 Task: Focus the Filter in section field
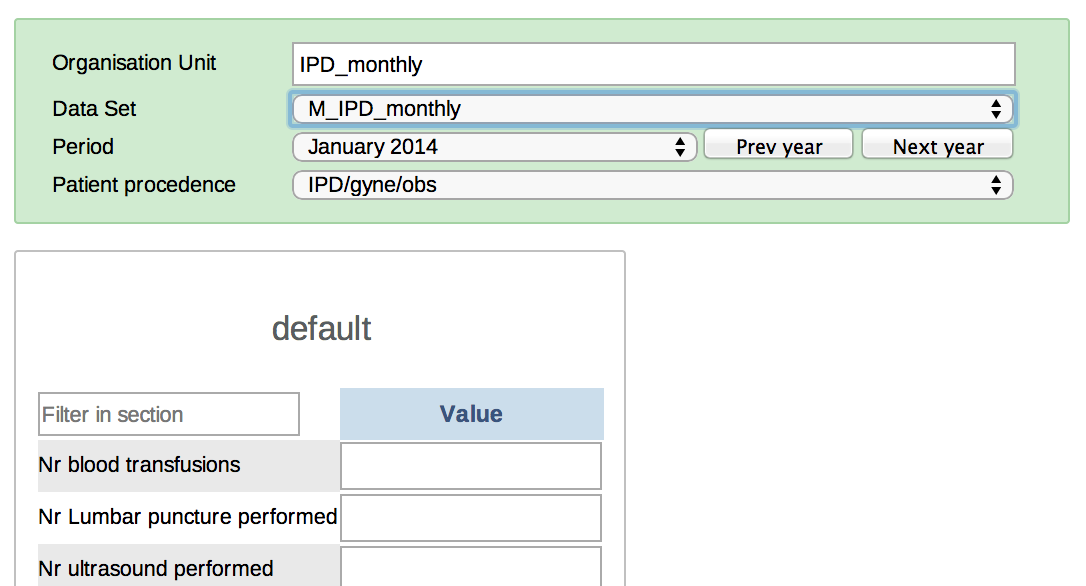coord(169,414)
